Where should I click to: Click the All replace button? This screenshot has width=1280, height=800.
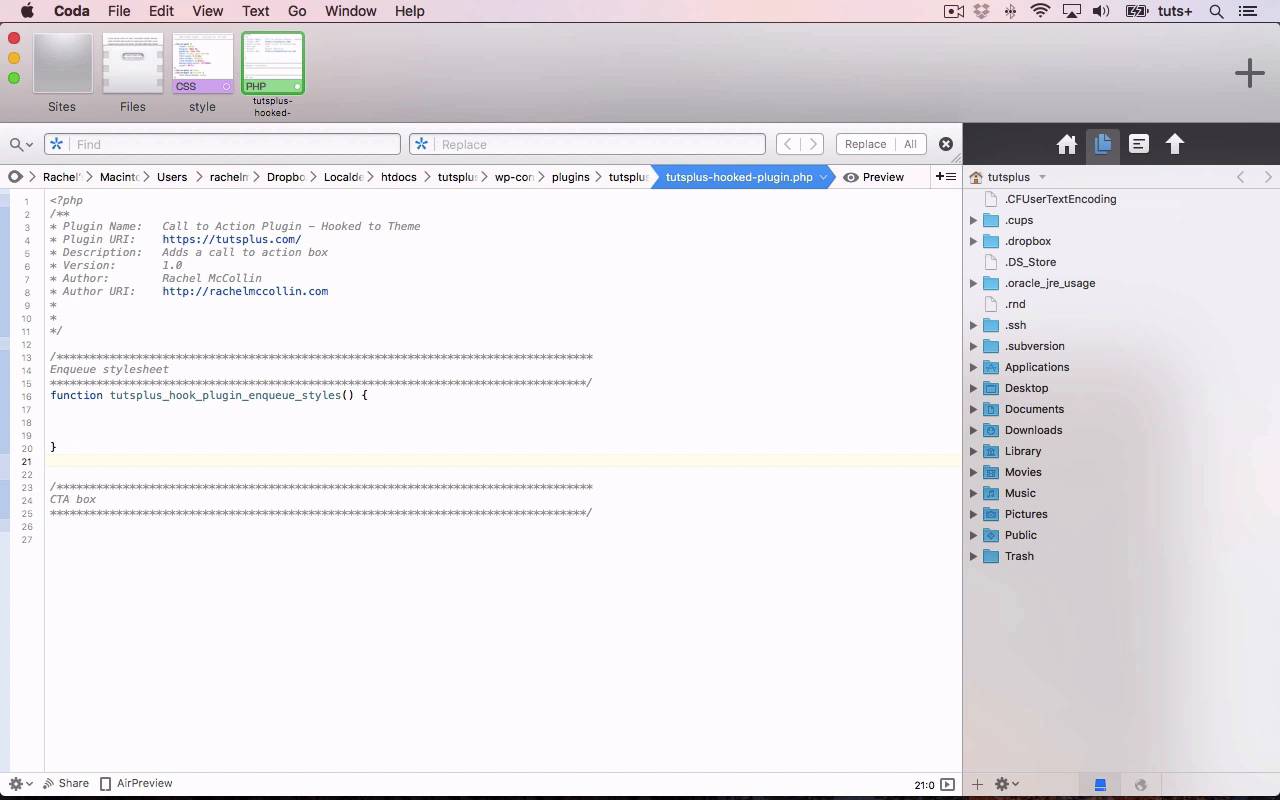click(910, 144)
